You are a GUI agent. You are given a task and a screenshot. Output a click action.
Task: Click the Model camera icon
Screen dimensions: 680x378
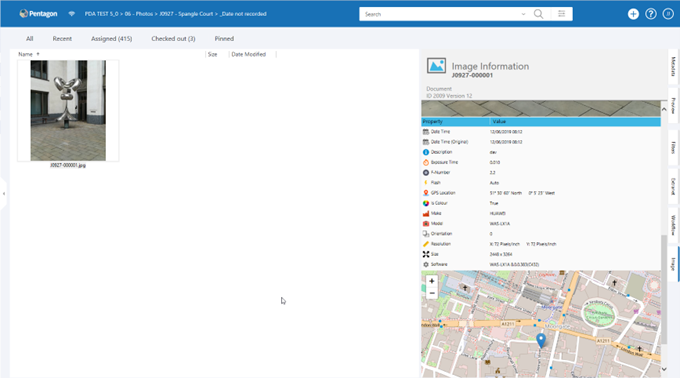pos(426,224)
